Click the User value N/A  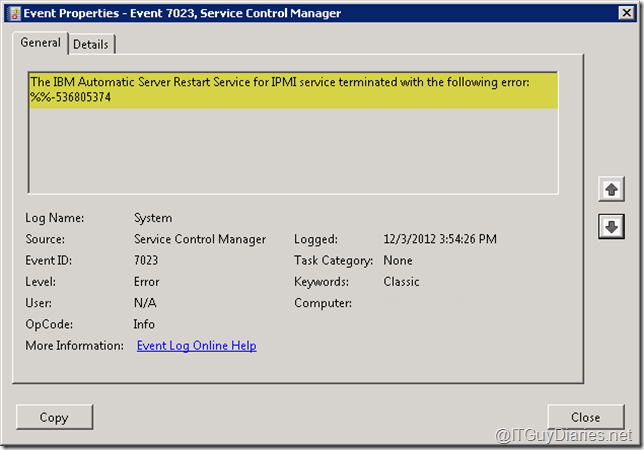point(145,303)
